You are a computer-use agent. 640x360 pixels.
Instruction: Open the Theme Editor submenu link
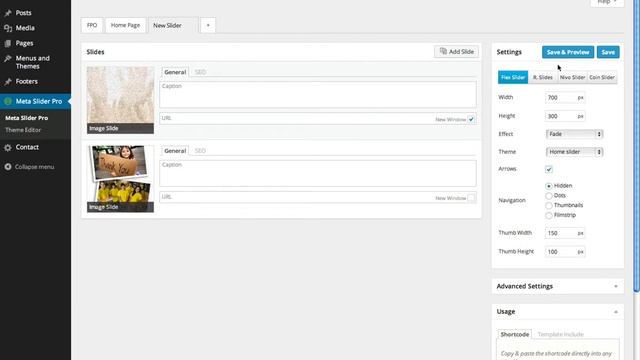(23, 130)
